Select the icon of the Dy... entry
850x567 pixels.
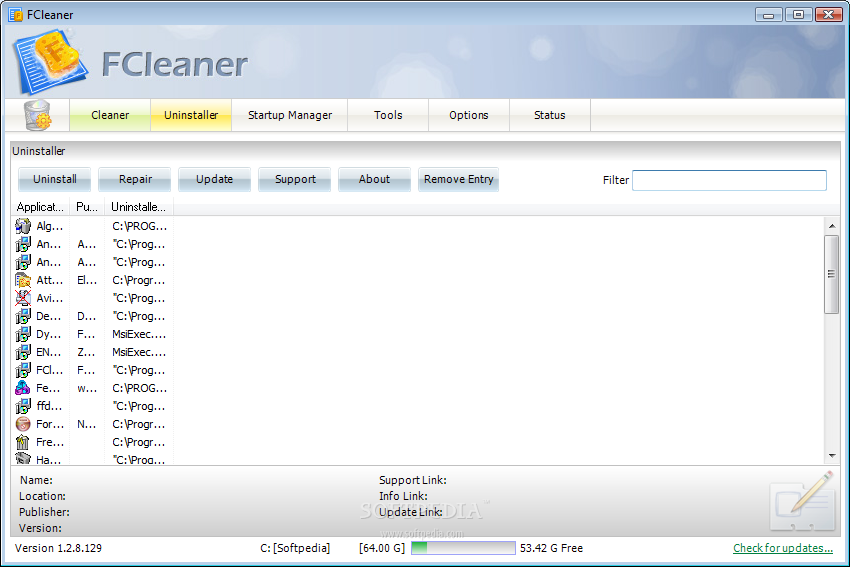[x=23, y=334]
